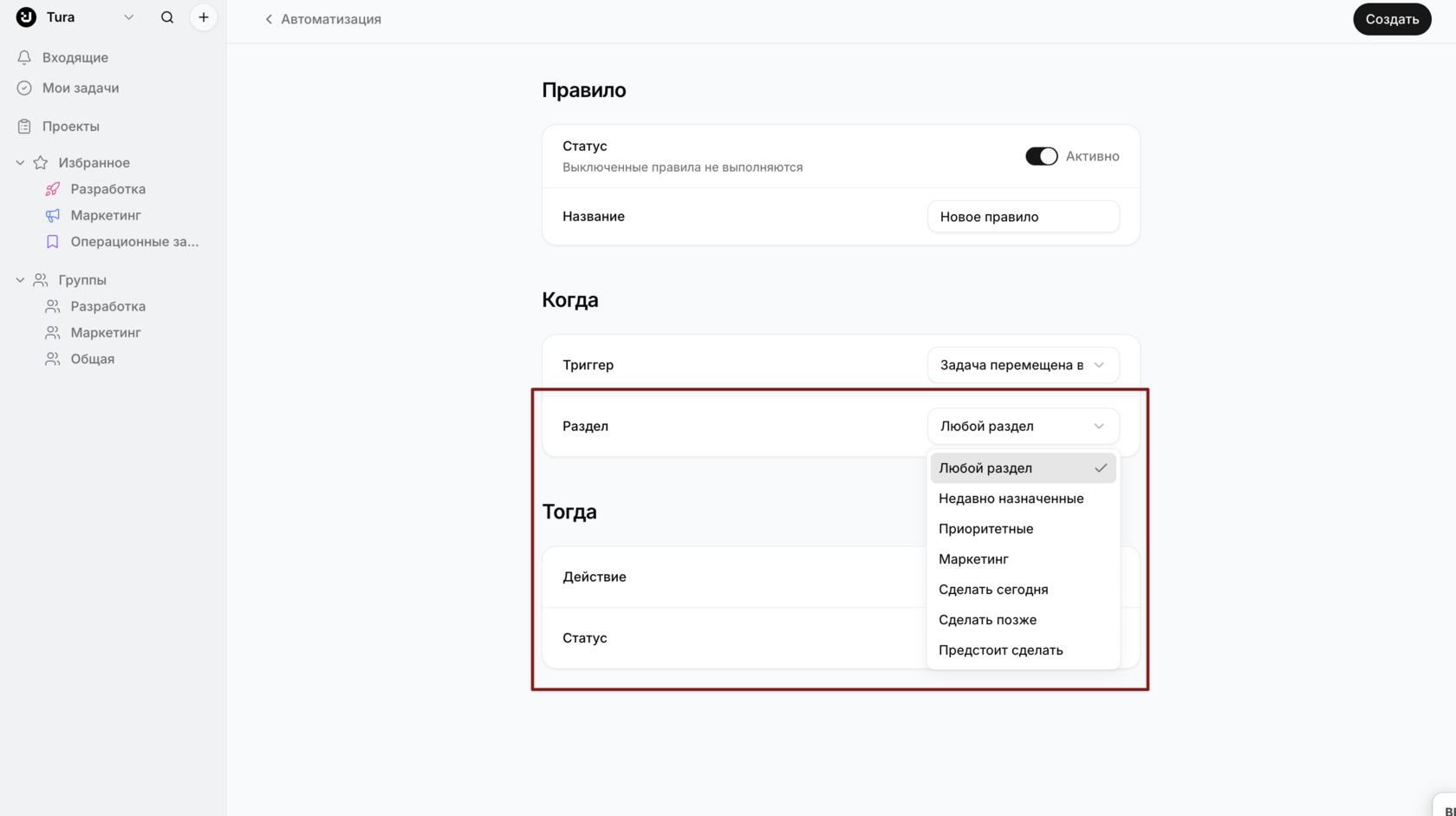The width and height of the screenshot is (1456, 816).
Task: Click the bookmark icon for Операционные
Action: [53, 242]
